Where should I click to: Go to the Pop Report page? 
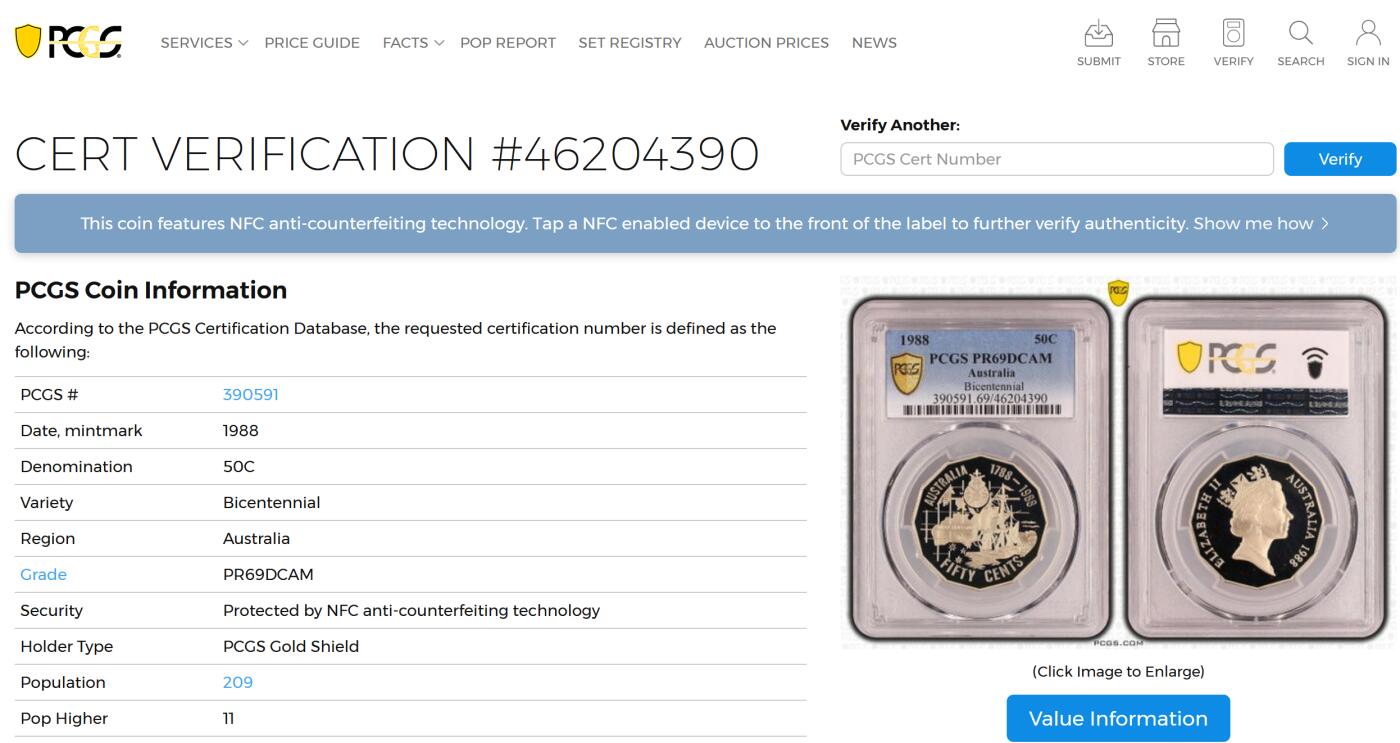coord(507,43)
